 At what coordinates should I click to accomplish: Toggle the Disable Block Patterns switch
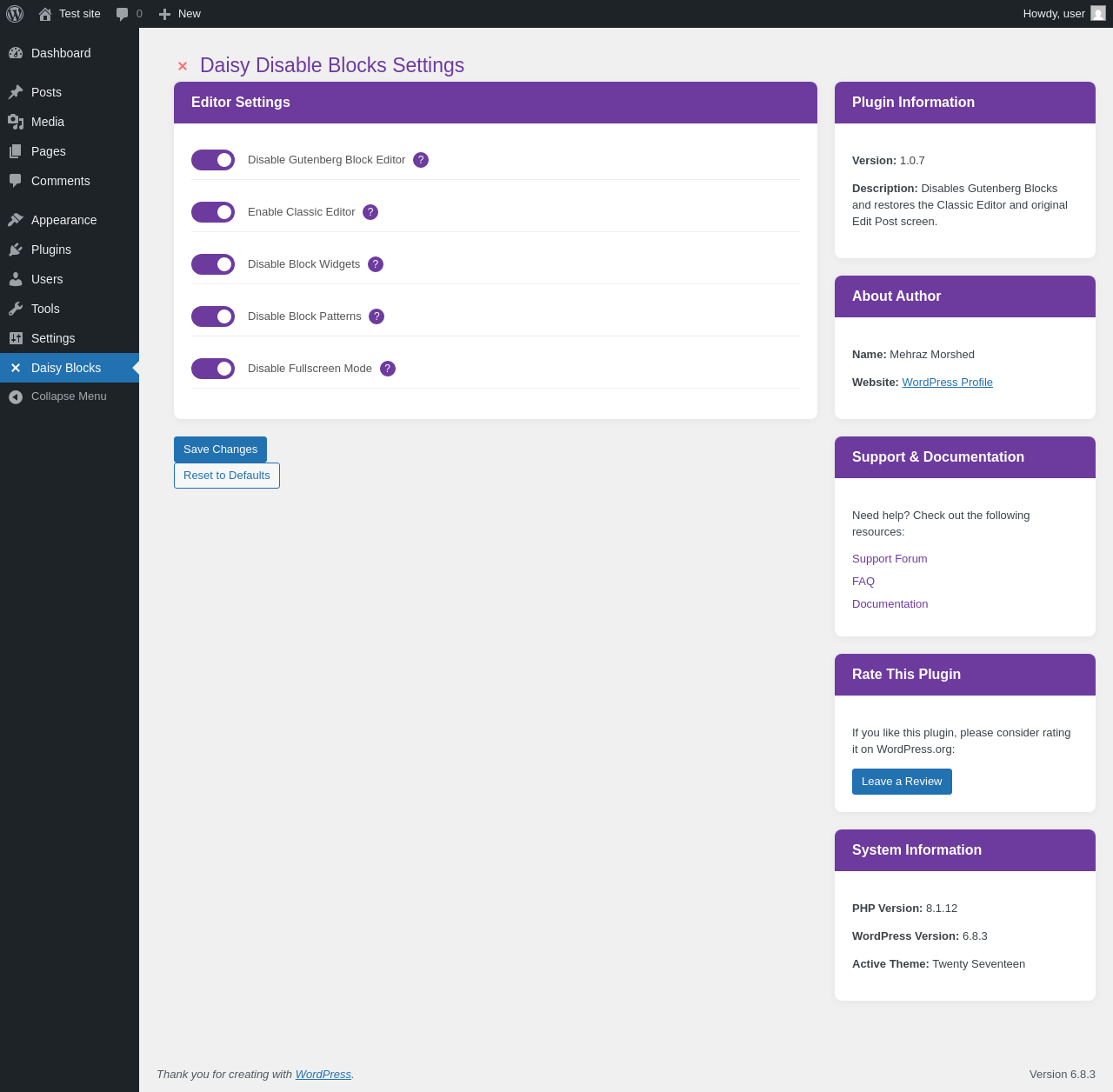[213, 316]
